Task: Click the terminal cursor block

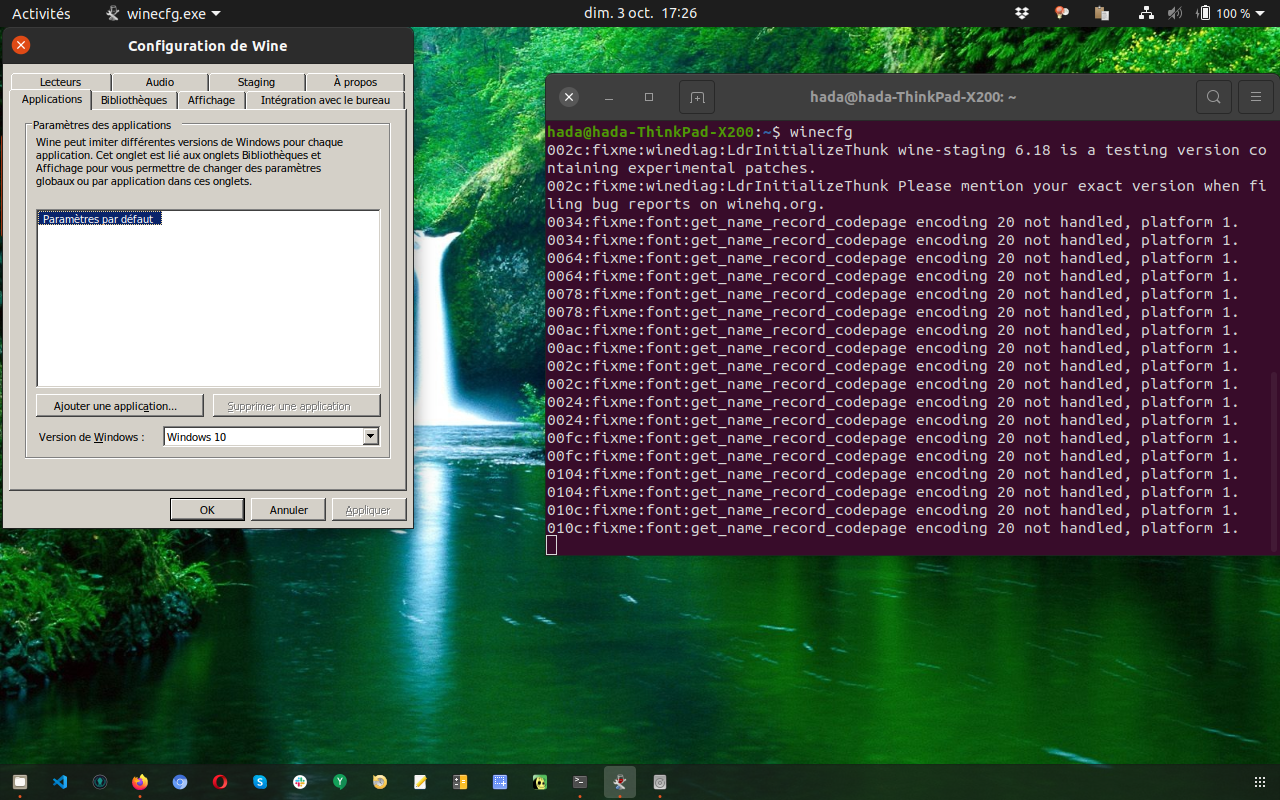Action: tap(552, 545)
